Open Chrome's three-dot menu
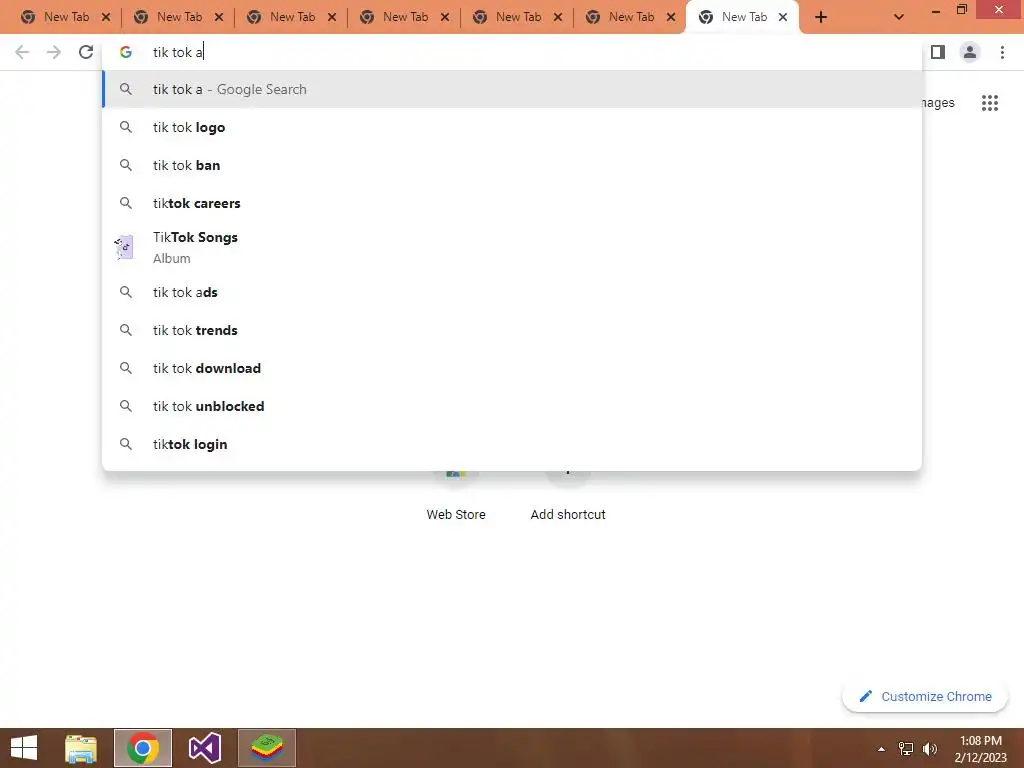The height and width of the screenshot is (768, 1024). pyautogui.click(x=1002, y=52)
